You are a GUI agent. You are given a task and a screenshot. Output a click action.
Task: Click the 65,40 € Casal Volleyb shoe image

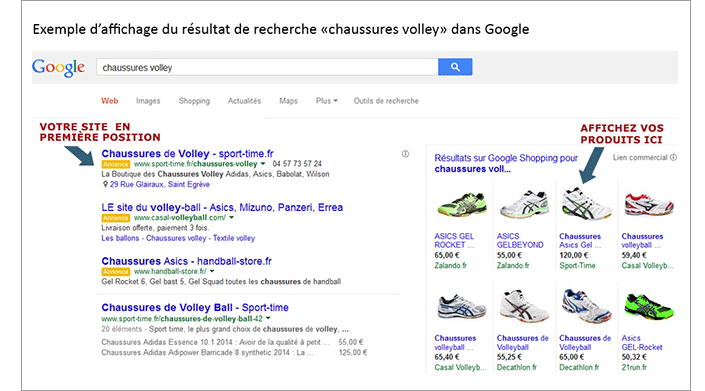[x=462, y=307]
